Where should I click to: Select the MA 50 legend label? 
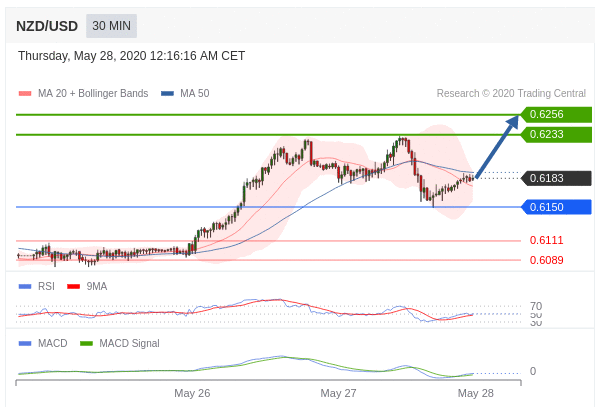(194, 94)
